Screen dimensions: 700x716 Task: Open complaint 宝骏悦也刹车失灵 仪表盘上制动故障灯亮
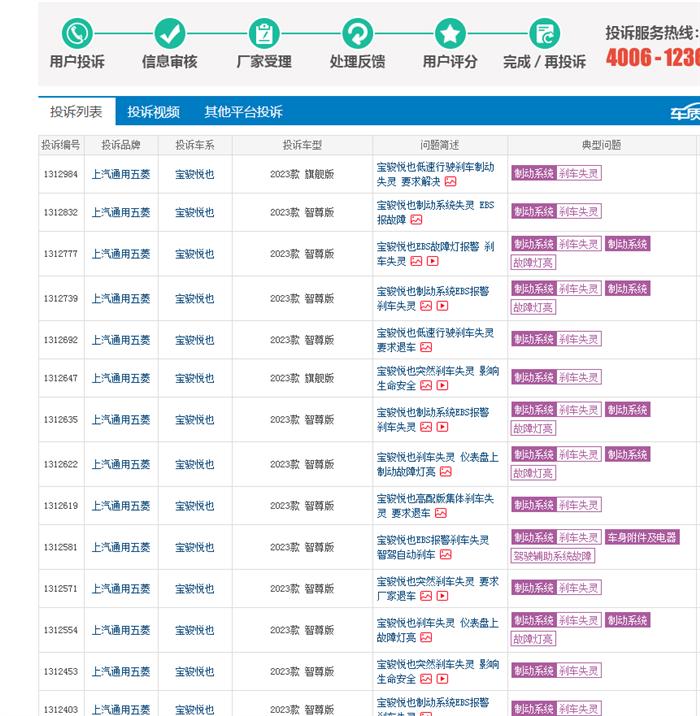437,464
